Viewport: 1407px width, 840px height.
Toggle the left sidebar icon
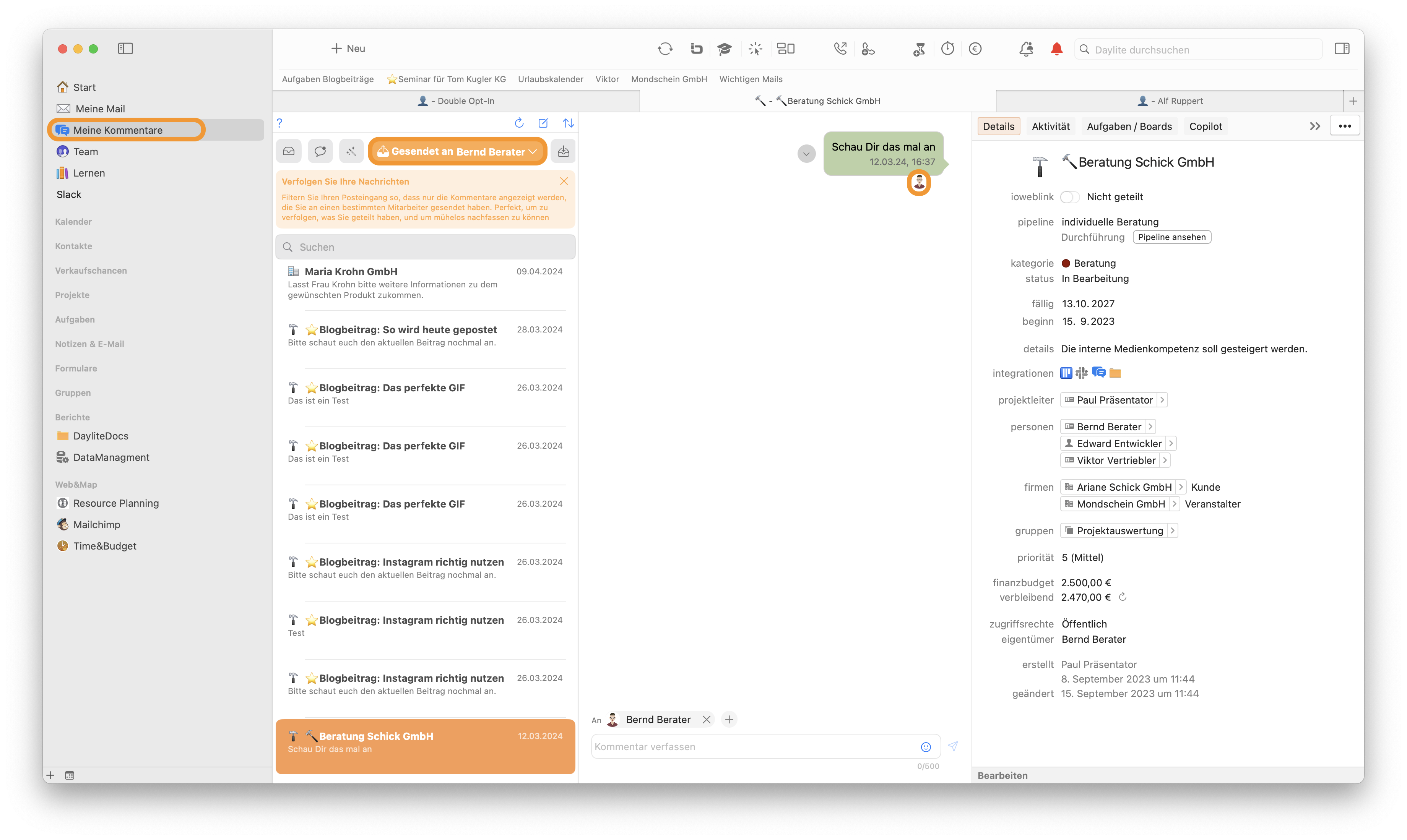point(125,49)
